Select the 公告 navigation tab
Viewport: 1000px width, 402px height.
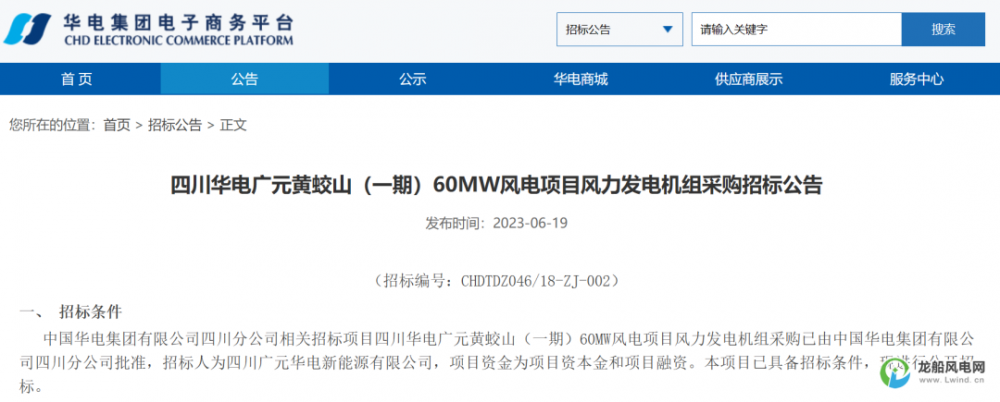click(244, 79)
